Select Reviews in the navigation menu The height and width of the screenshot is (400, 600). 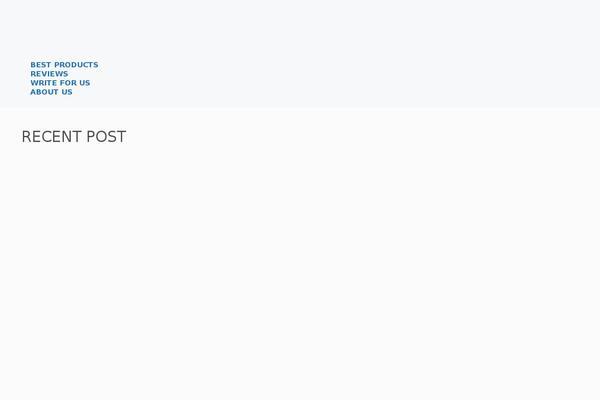tap(49, 74)
